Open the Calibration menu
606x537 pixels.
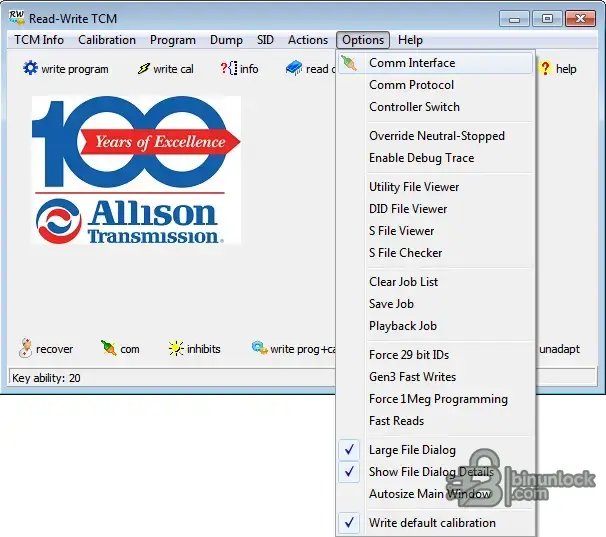(107, 40)
